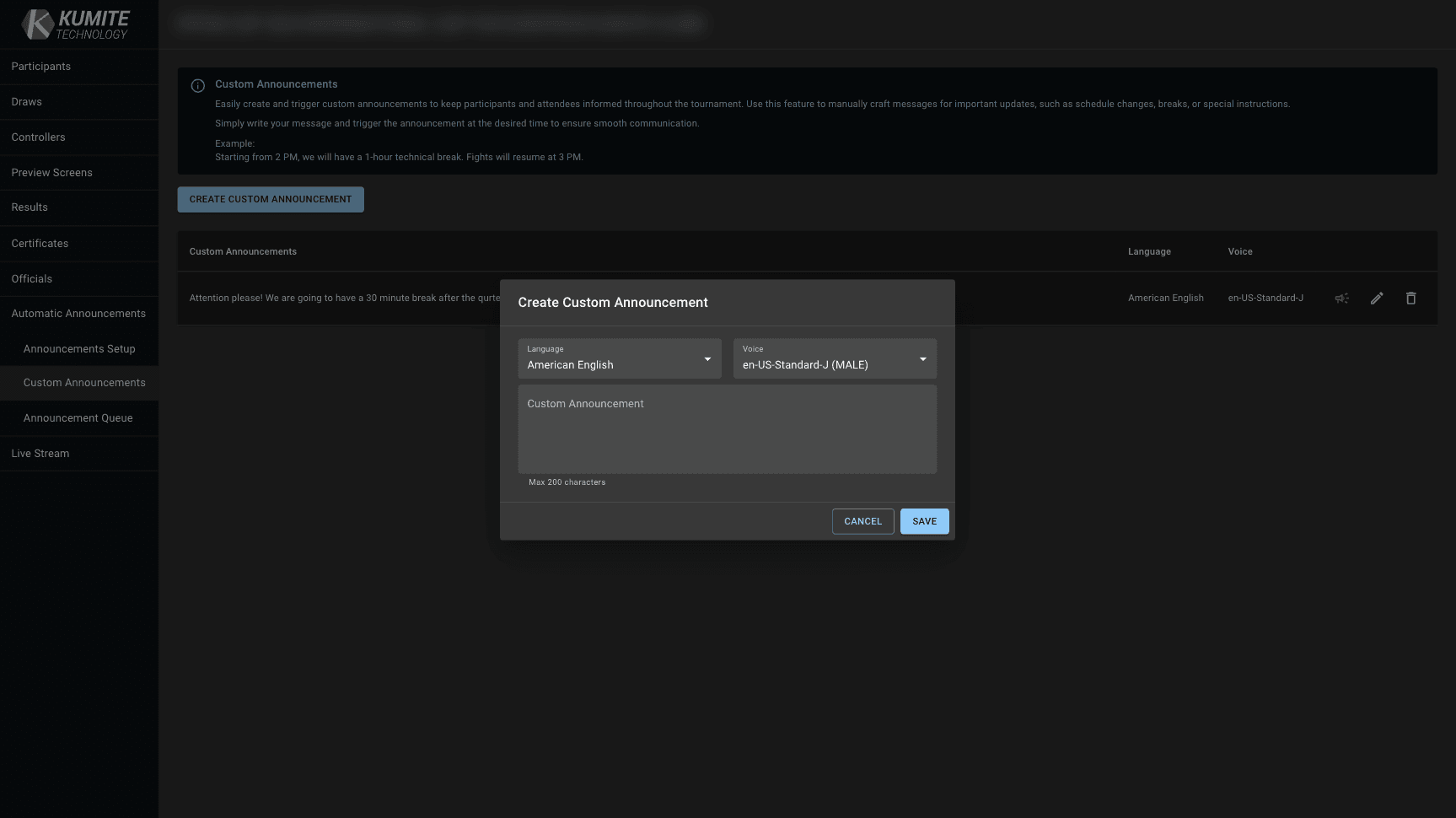Select Participants in the sidebar
This screenshot has height=818, width=1456.
pyautogui.click(x=40, y=66)
